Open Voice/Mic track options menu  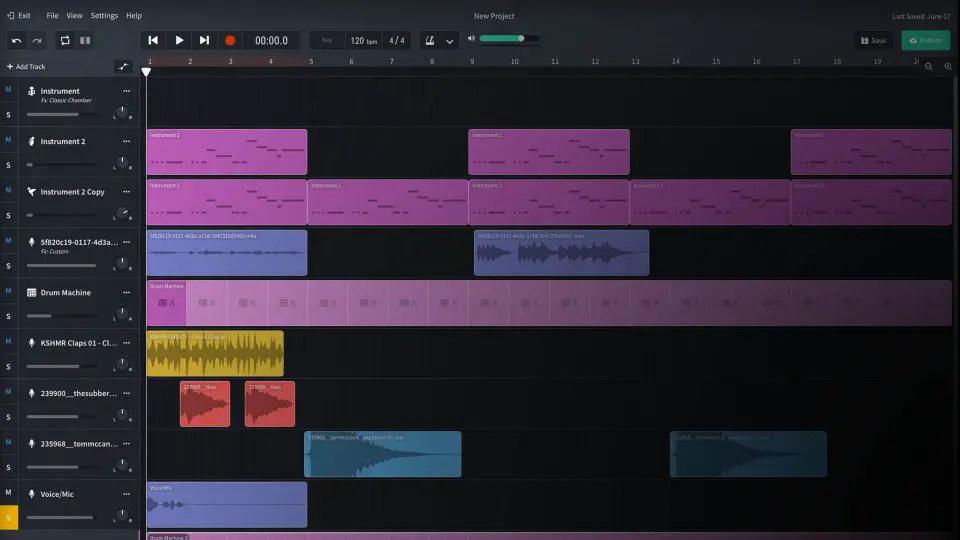pos(126,494)
